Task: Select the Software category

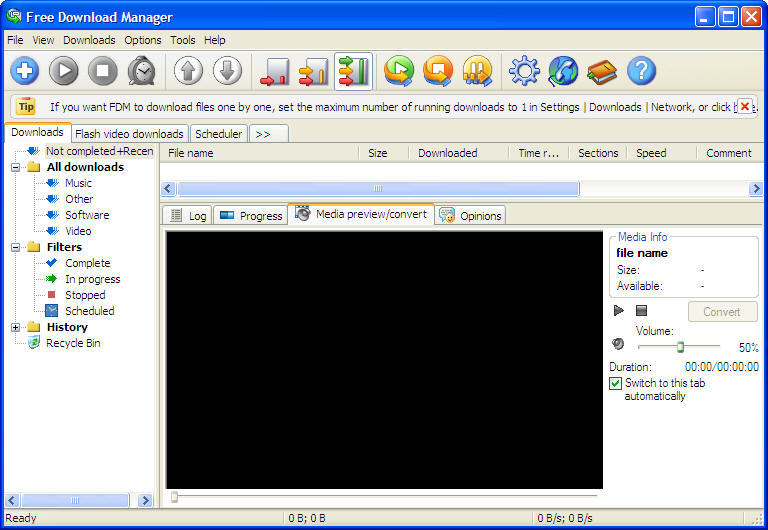Action: pos(87,215)
